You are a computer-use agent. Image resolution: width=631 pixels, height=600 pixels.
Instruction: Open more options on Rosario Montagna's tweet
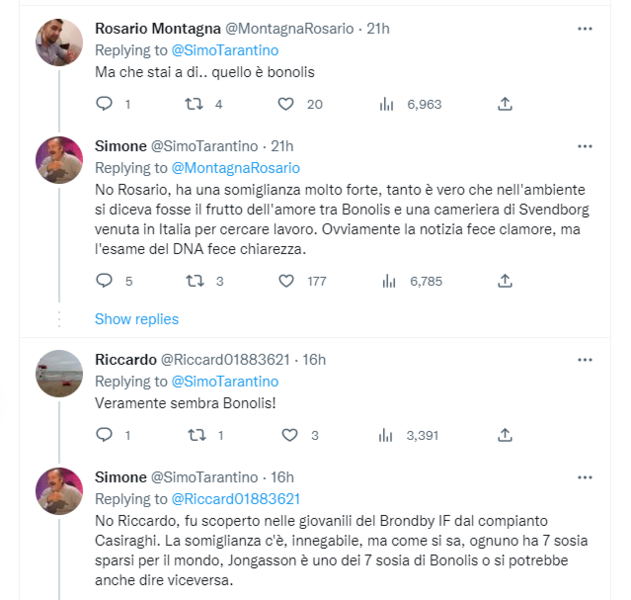click(x=585, y=29)
